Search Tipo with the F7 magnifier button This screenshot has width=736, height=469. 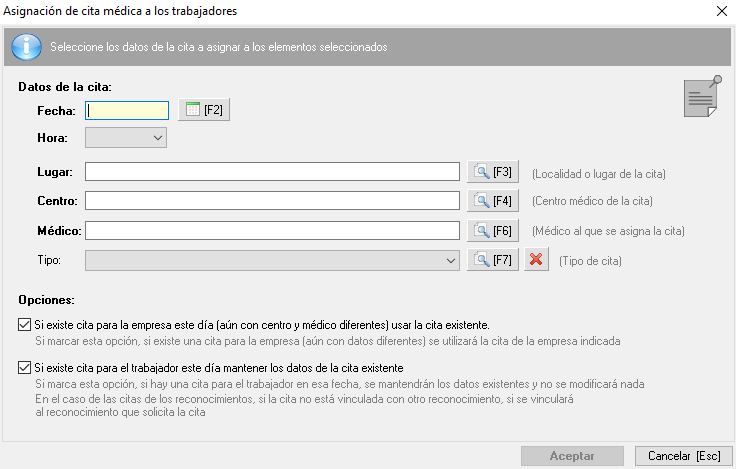(493, 260)
